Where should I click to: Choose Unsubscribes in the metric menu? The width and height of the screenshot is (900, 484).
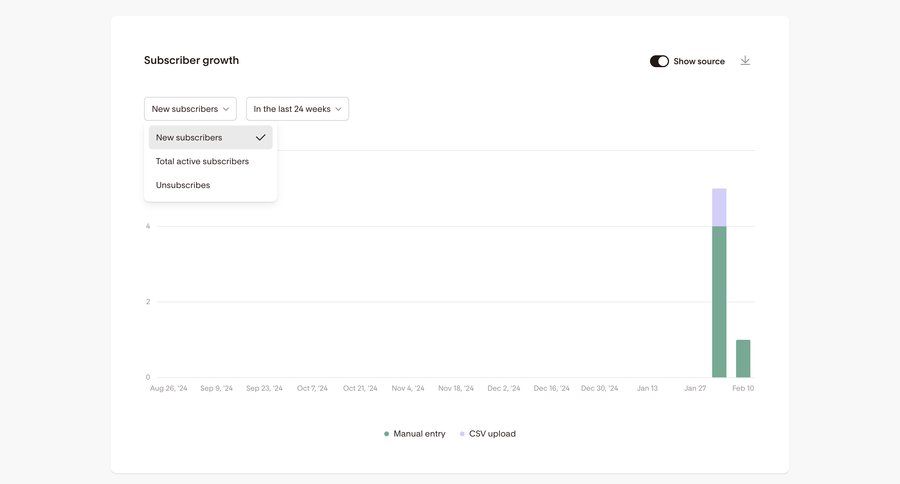click(x=183, y=185)
